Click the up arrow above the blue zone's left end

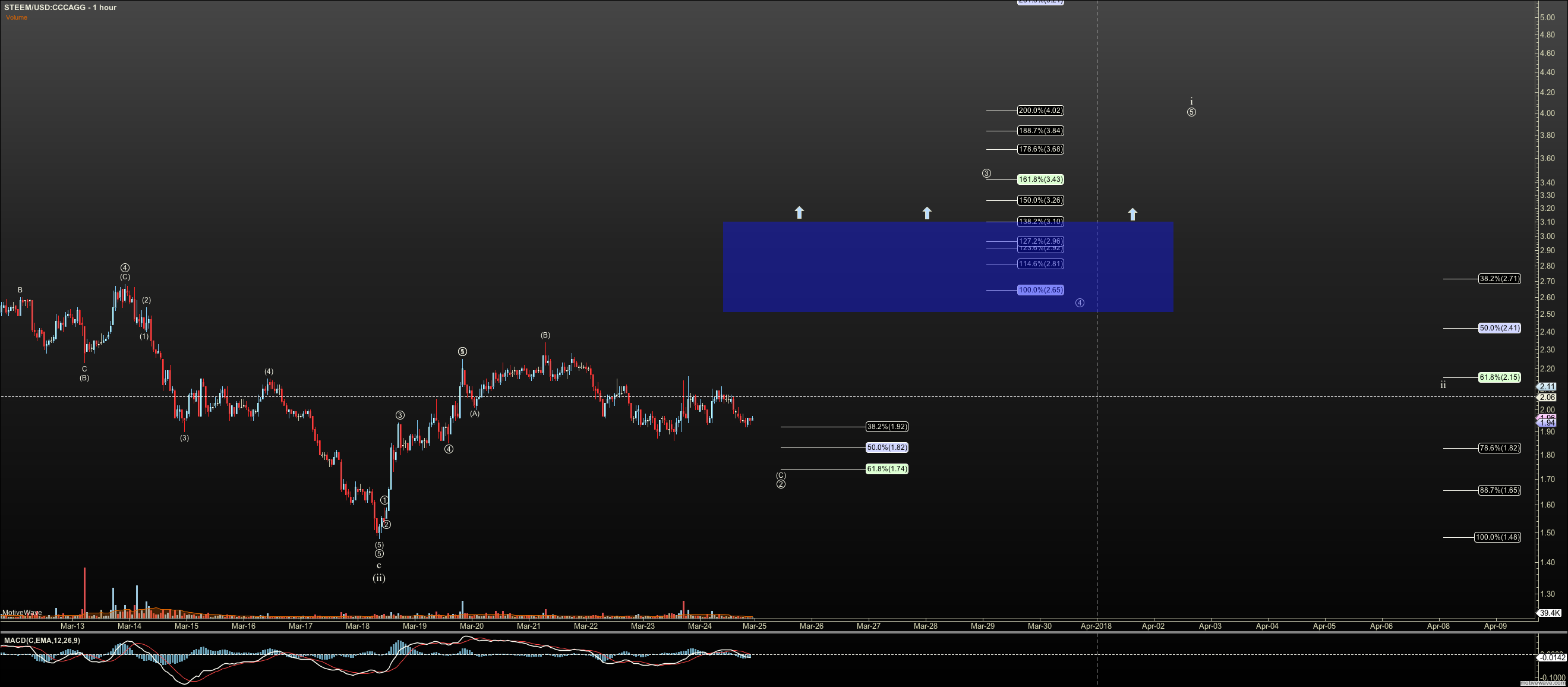pos(799,213)
